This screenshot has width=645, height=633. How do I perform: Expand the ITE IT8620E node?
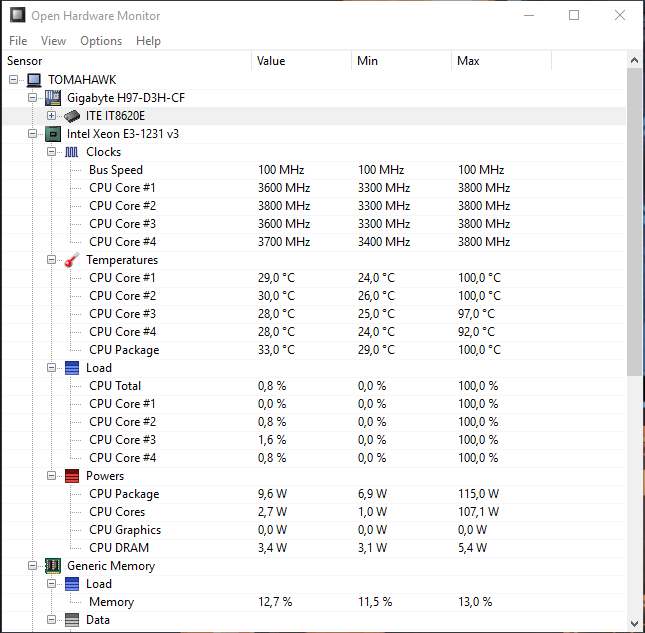pyautogui.click(x=51, y=116)
